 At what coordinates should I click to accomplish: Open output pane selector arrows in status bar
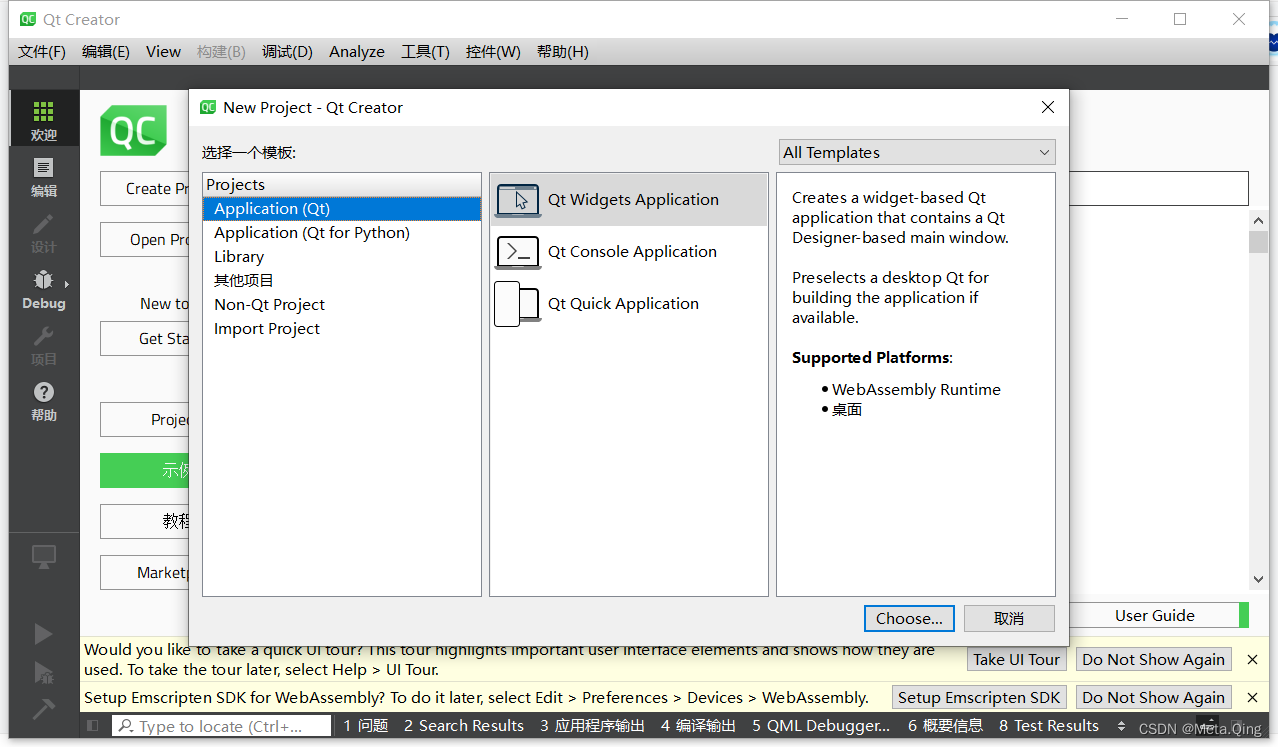pyautogui.click(x=1121, y=726)
